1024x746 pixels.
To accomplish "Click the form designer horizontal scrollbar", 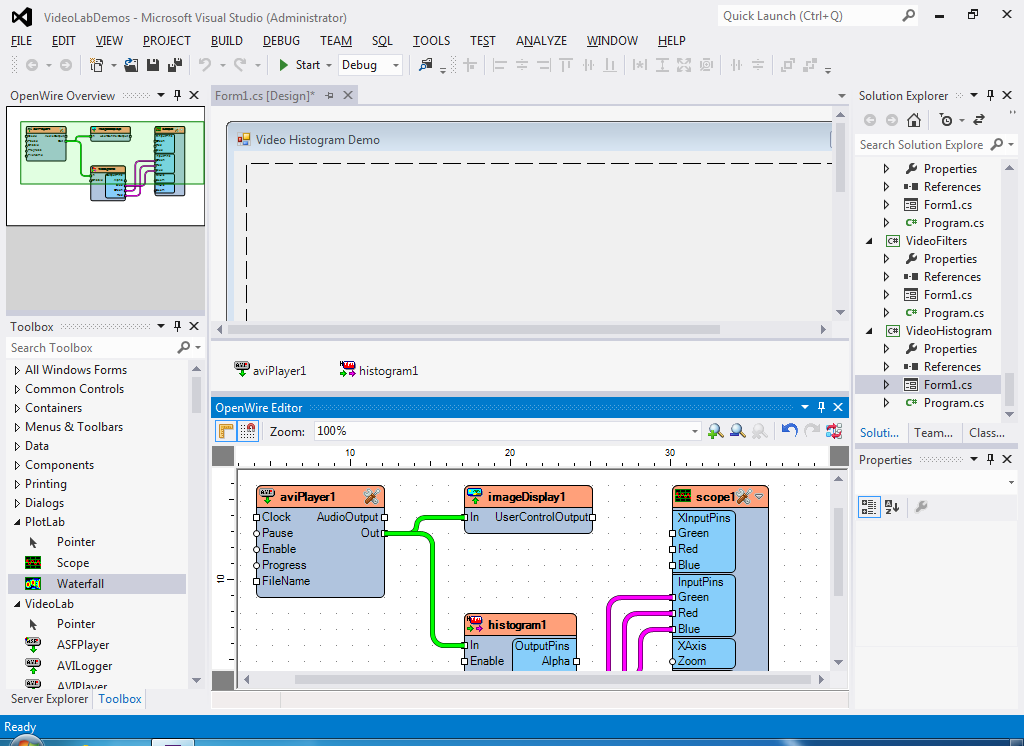I will 475,330.
